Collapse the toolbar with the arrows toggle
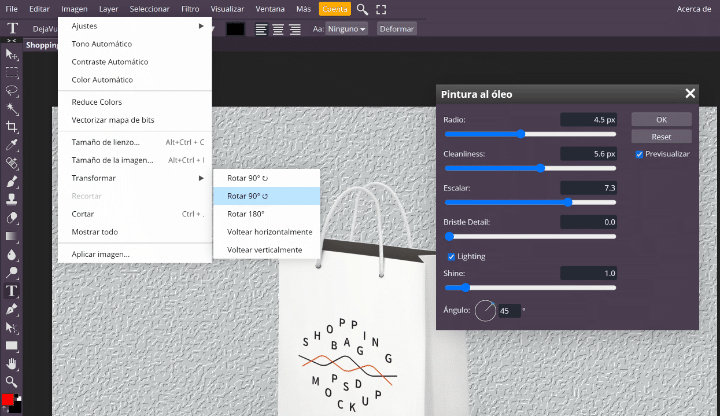The height and width of the screenshot is (416, 720). 11,40
